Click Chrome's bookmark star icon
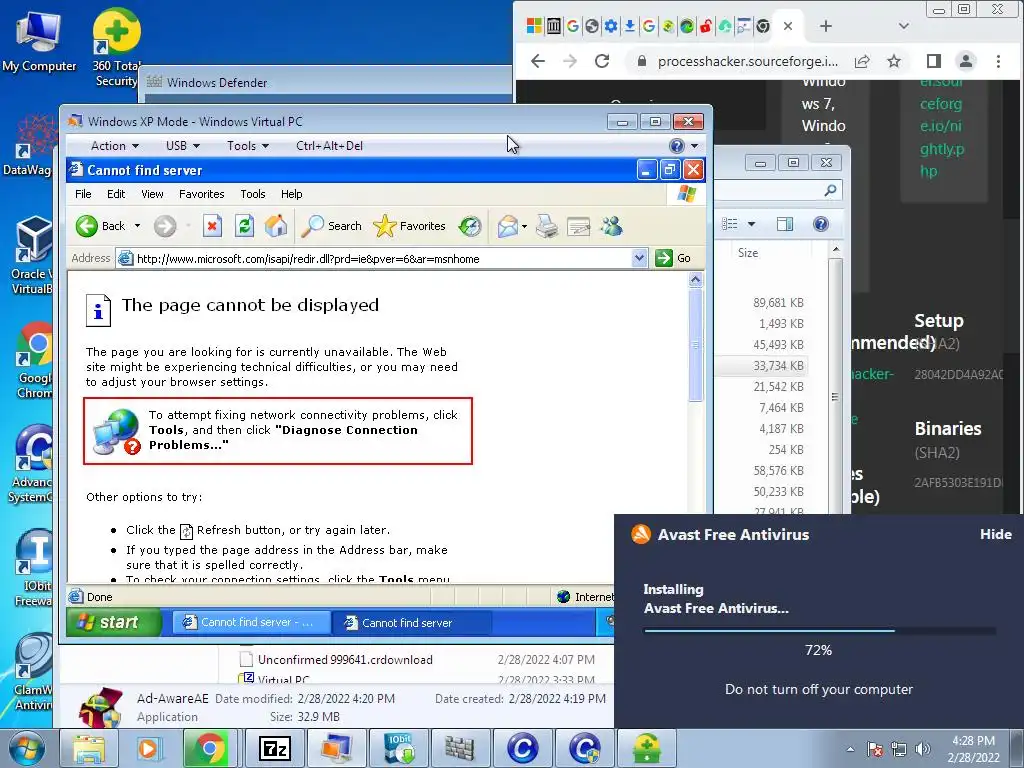This screenshot has height=768, width=1024. click(894, 61)
